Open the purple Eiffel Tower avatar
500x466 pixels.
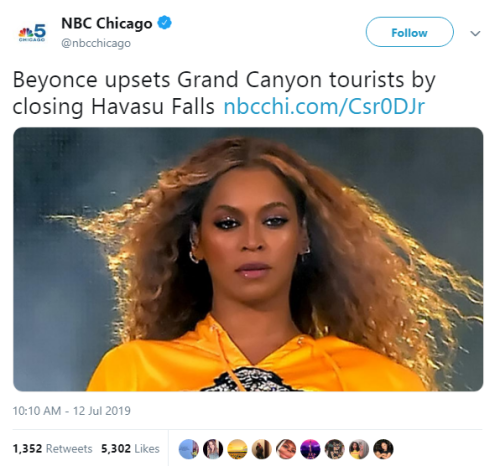(310, 449)
